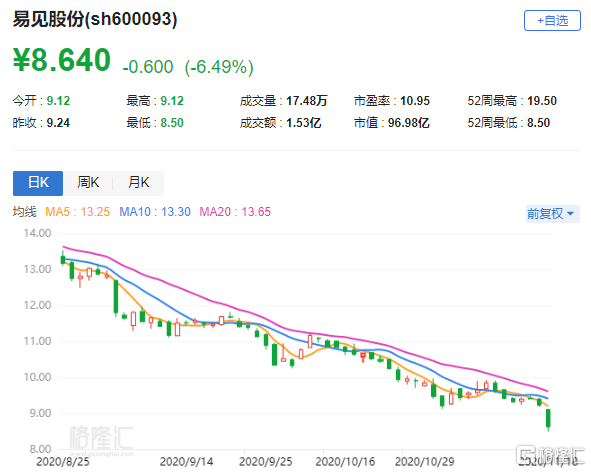This screenshot has width=591, height=472.
Task: Add stock to watchlist with +自选 button
Action: click(x=552, y=20)
